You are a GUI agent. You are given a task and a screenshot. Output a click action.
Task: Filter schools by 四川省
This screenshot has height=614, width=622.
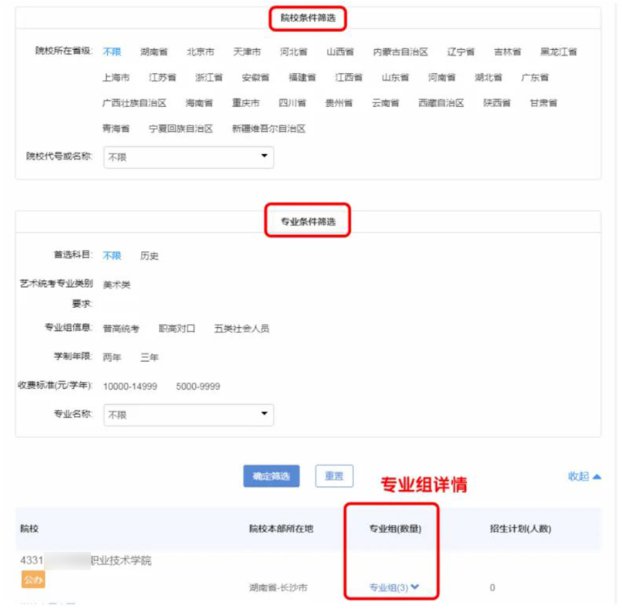292,103
